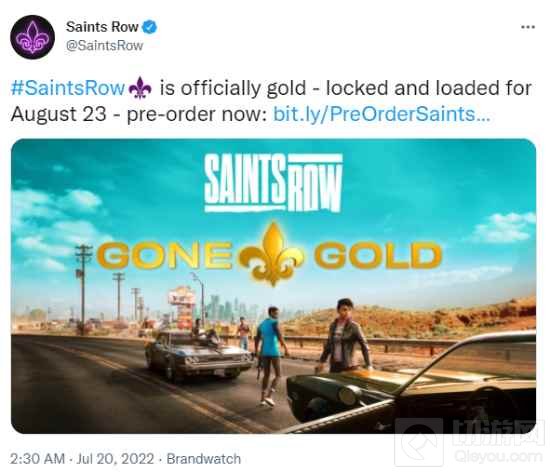
Task: Click the Qieyou.com watermark text
Action: tap(498, 457)
